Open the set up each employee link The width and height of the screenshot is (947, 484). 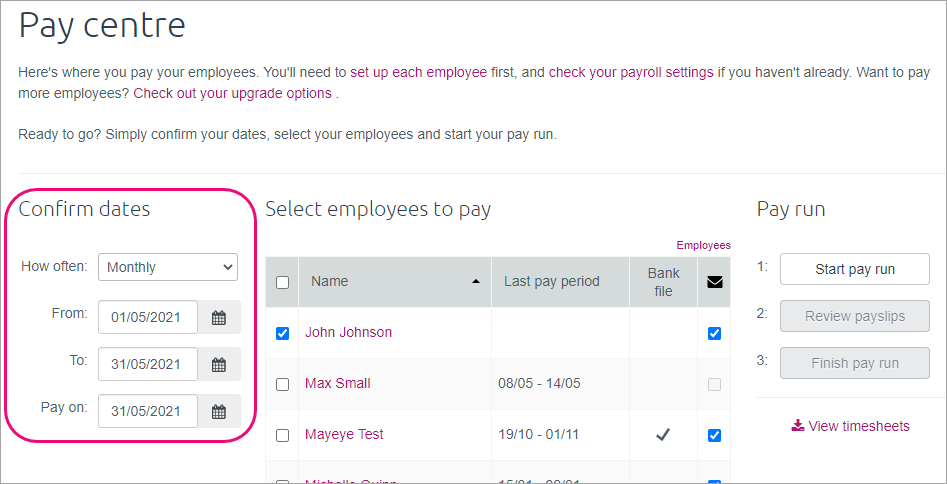418,72
